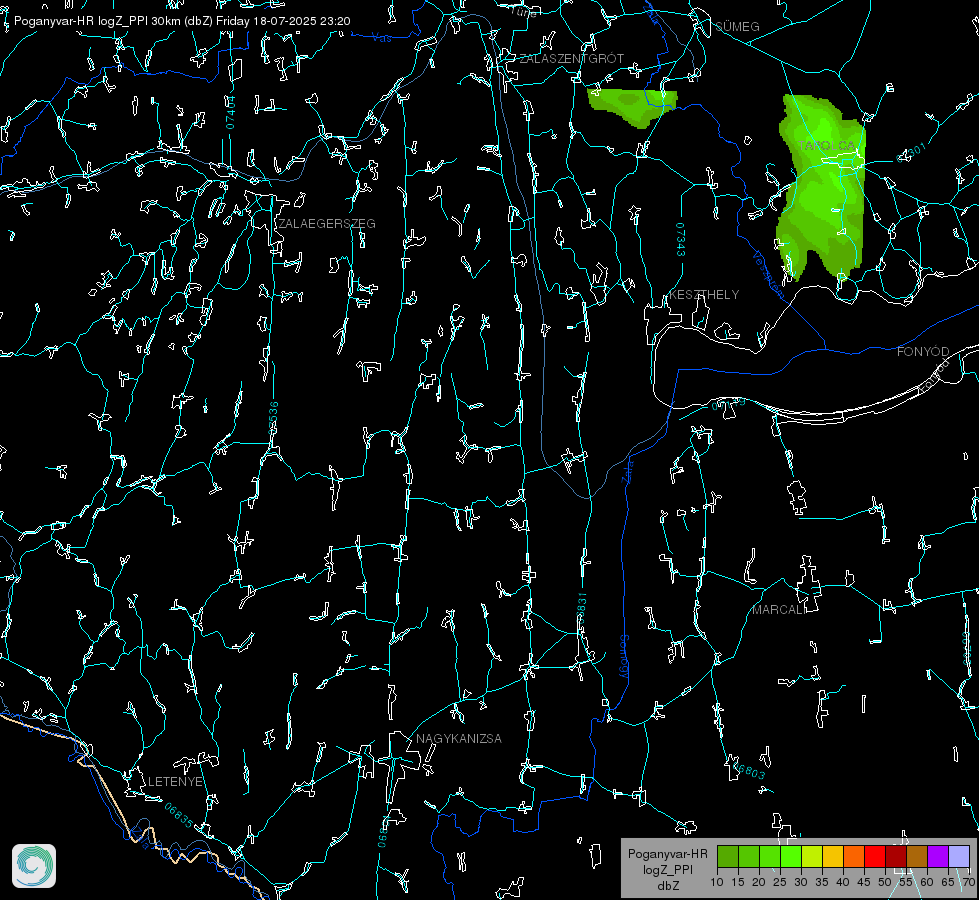Click the swirl logo icon
The width and height of the screenshot is (979, 900).
[x=34, y=866]
